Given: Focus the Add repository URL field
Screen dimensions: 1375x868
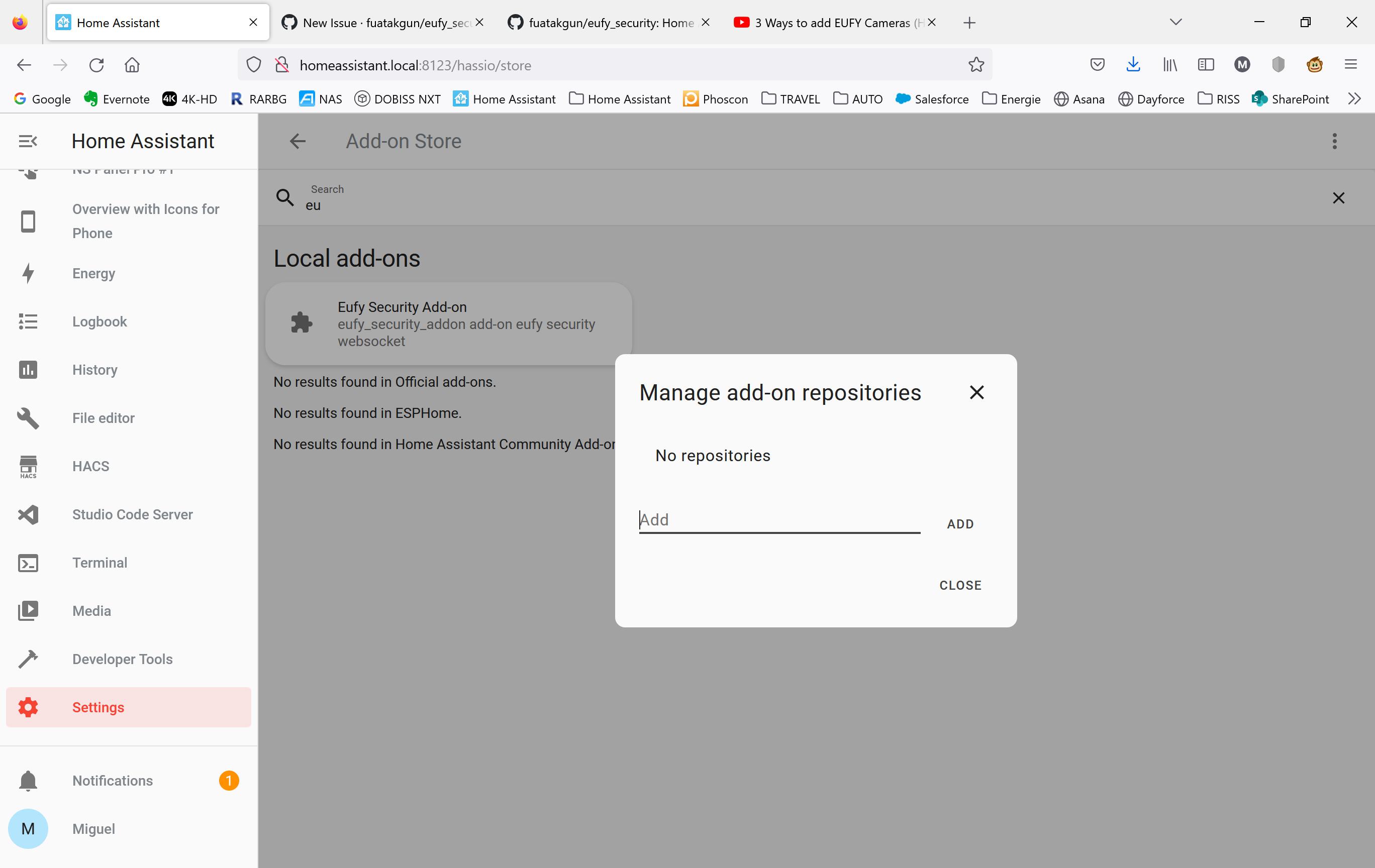Looking at the screenshot, I should (779, 520).
